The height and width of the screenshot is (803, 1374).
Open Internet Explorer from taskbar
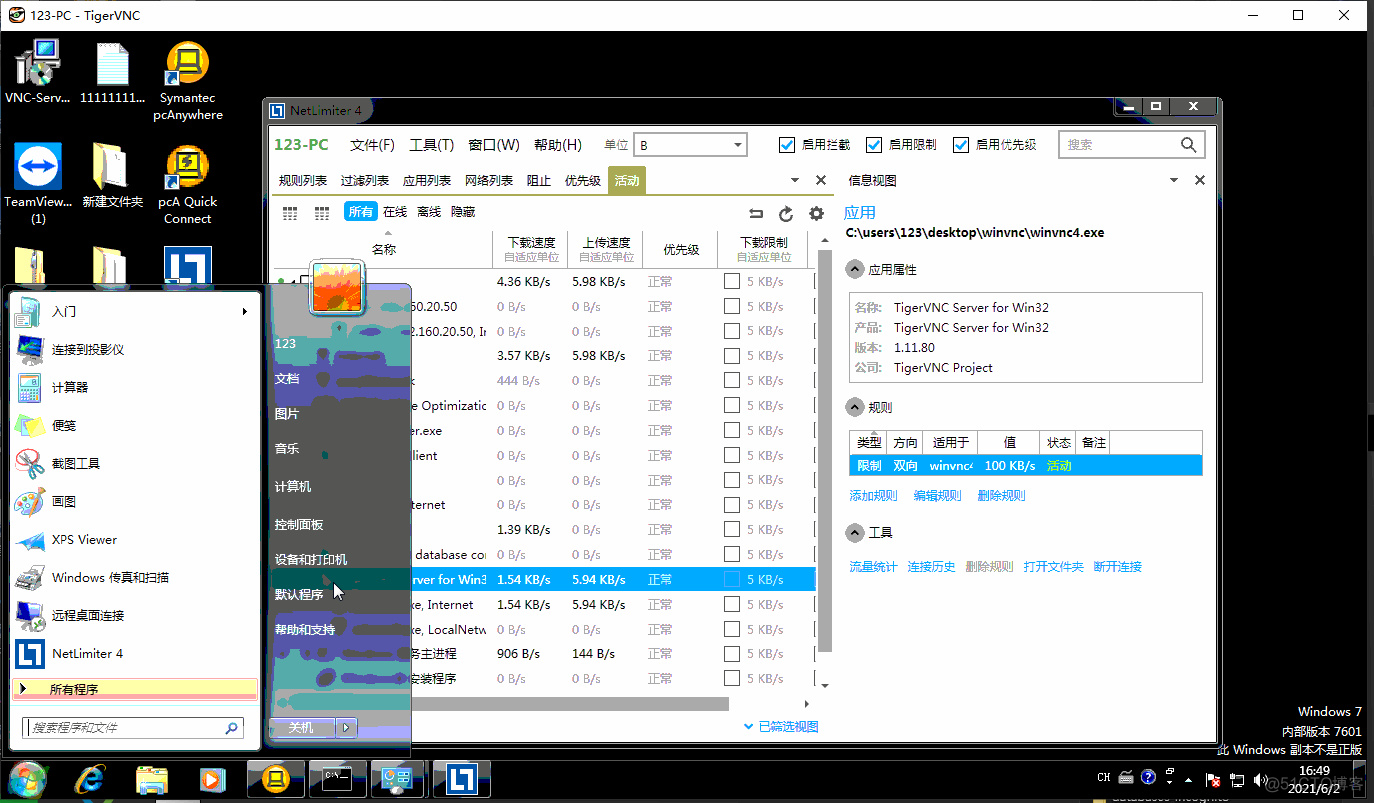[x=90, y=778]
